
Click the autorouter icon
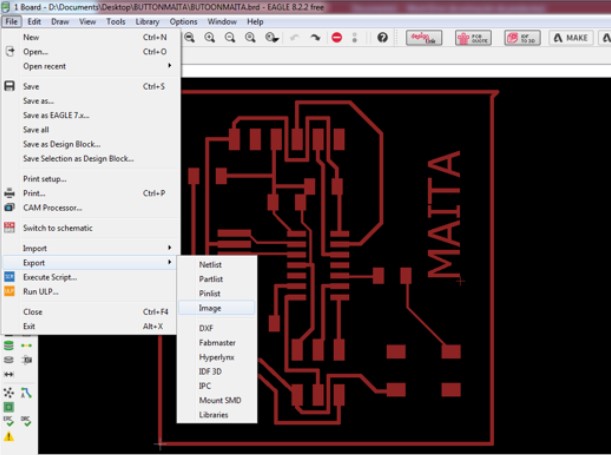point(26,393)
